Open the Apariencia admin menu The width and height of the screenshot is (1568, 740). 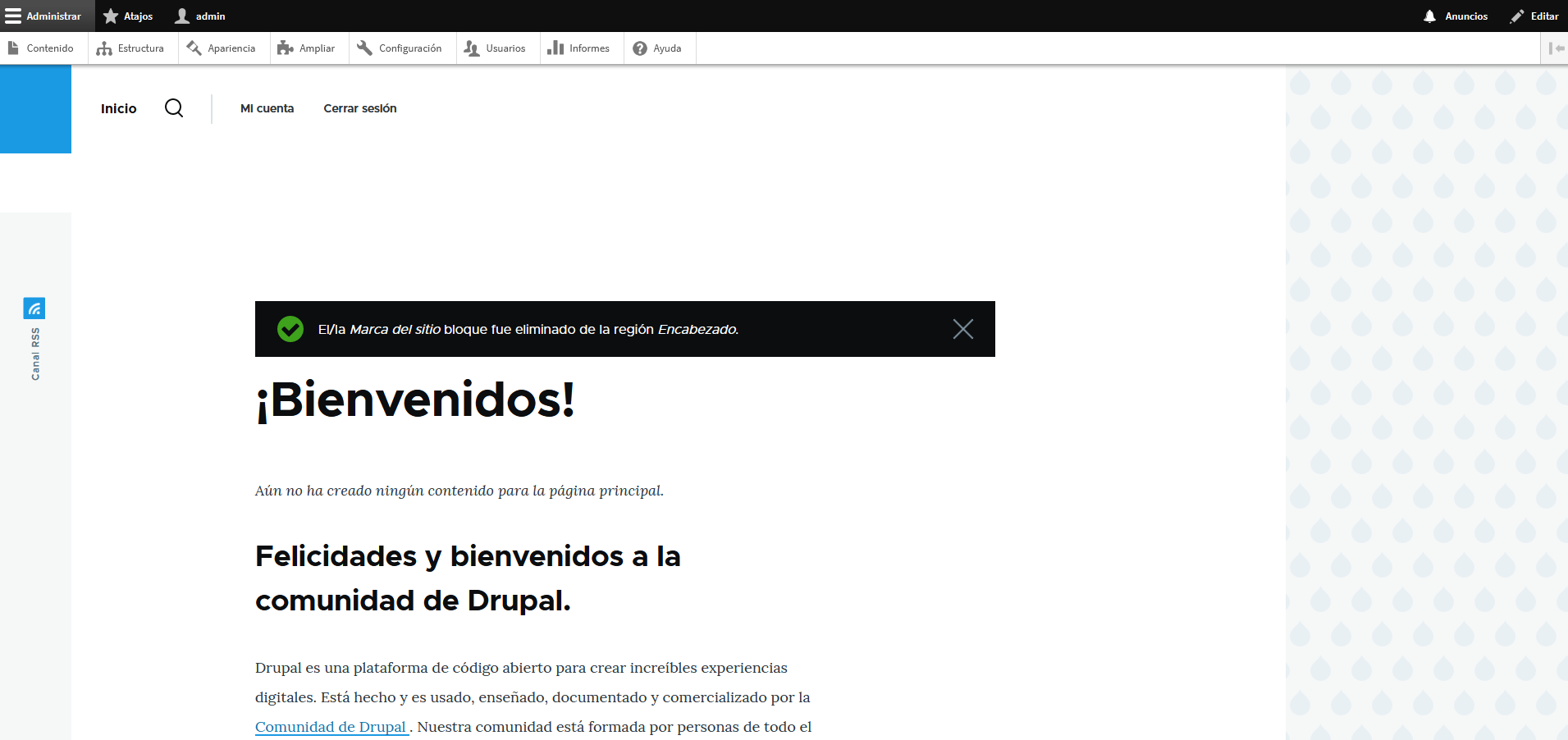[222, 48]
